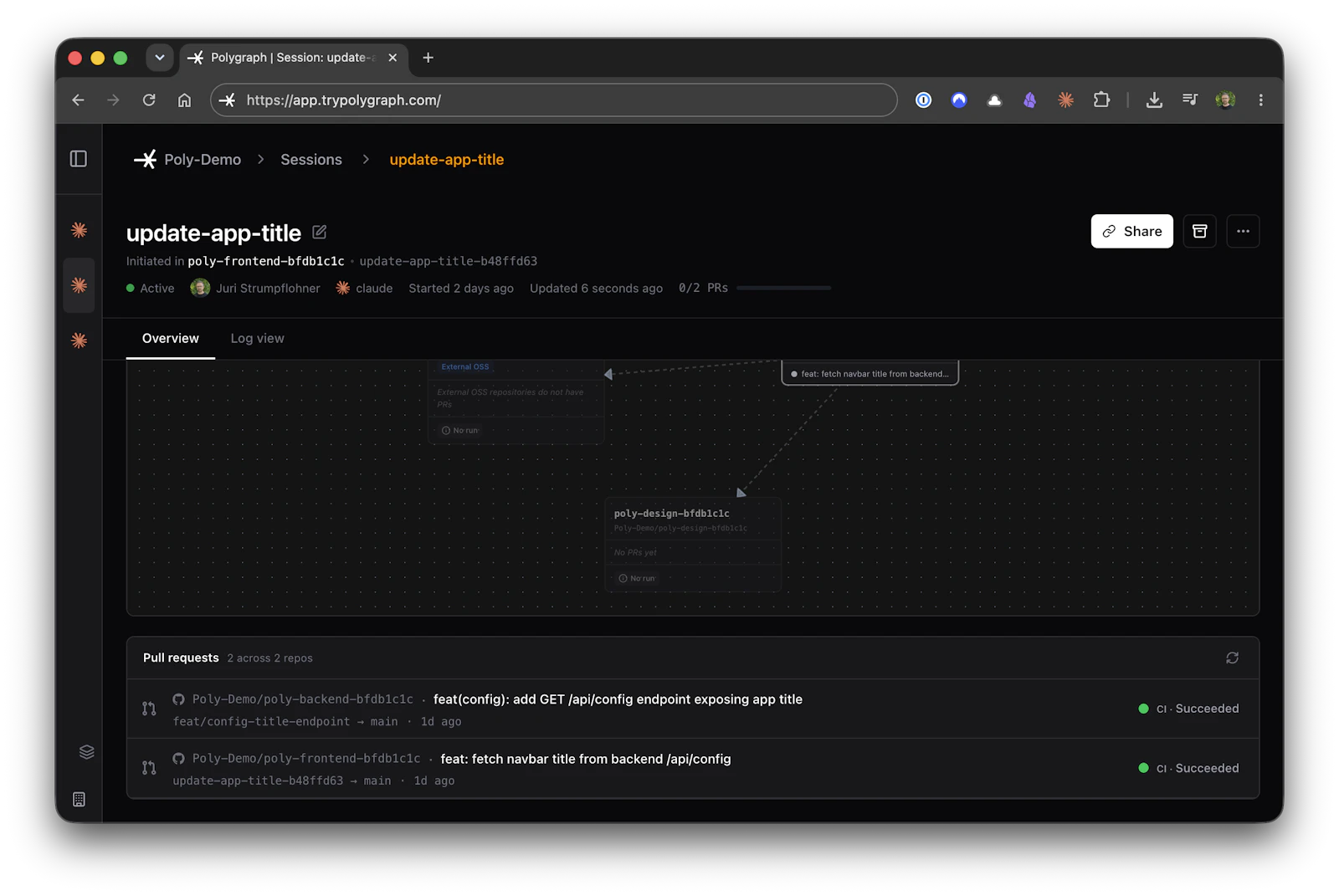Navigate to Sessions in breadcrumb
Image resolution: width=1339 pixels, height=896 pixels.
tap(311, 159)
